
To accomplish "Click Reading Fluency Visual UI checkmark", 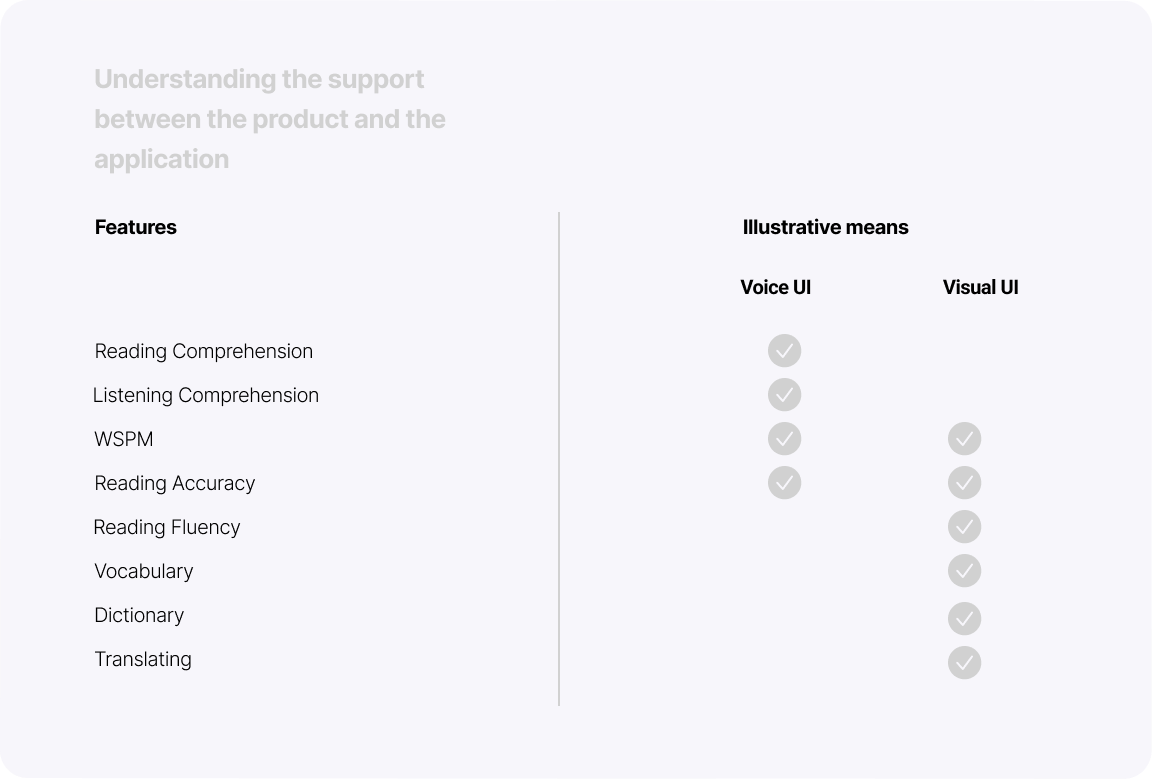I will click(x=964, y=527).
